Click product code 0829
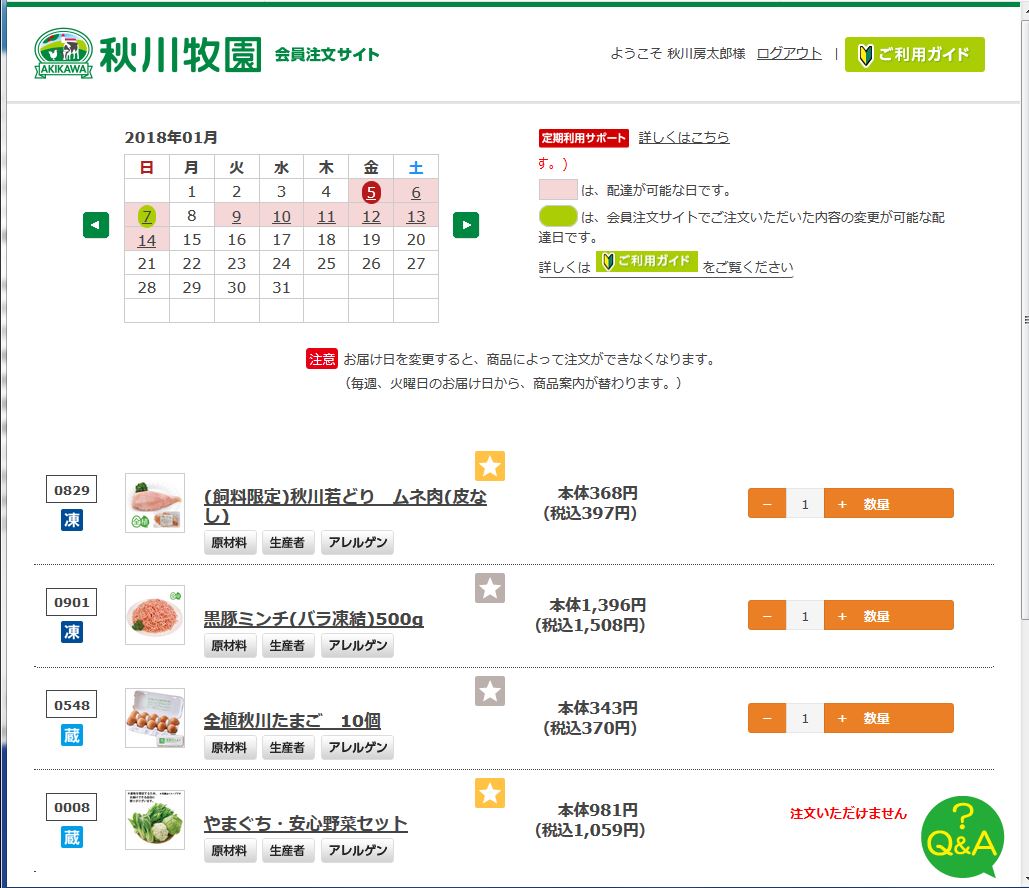This screenshot has width=1029, height=888. 72,490
